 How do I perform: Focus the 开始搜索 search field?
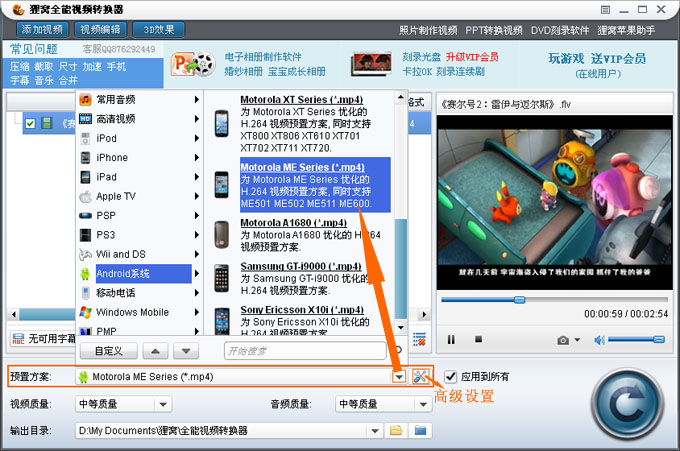click(x=305, y=351)
